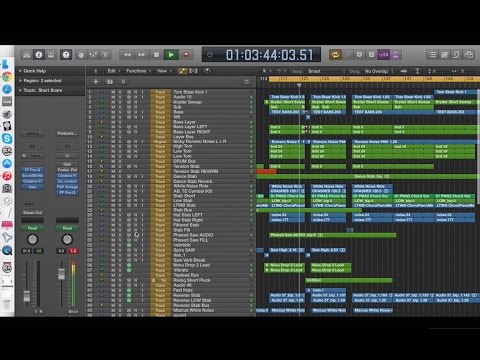Screen dimensions: 480x360
Task: Toggle the yellow Show Automation button
Action: point(183,71)
